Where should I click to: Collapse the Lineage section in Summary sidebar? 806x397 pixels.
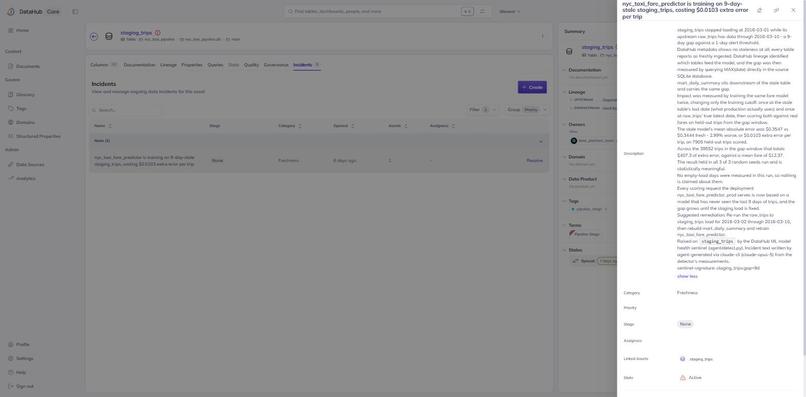(x=564, y=92)
